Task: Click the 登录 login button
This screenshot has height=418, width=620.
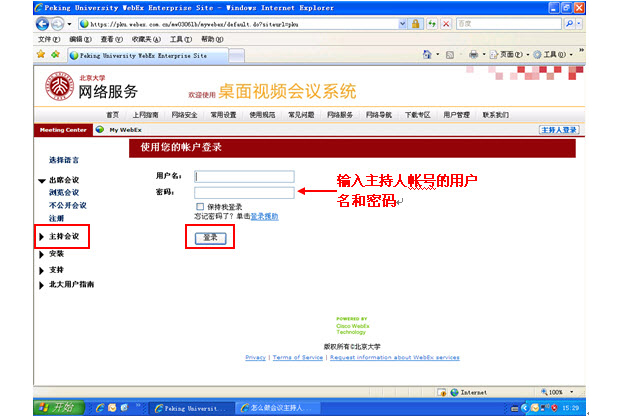Action: tap(210, 238)
